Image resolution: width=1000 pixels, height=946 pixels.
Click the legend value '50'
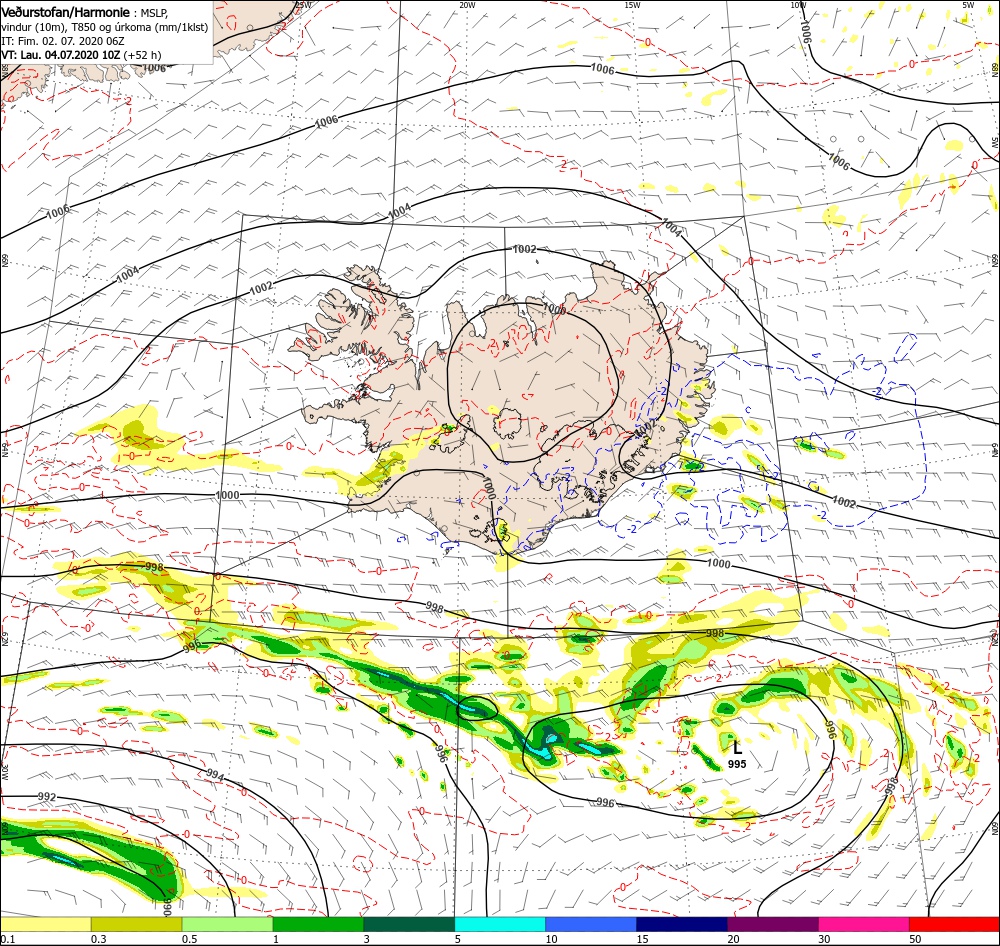click(x=916, y=939)
